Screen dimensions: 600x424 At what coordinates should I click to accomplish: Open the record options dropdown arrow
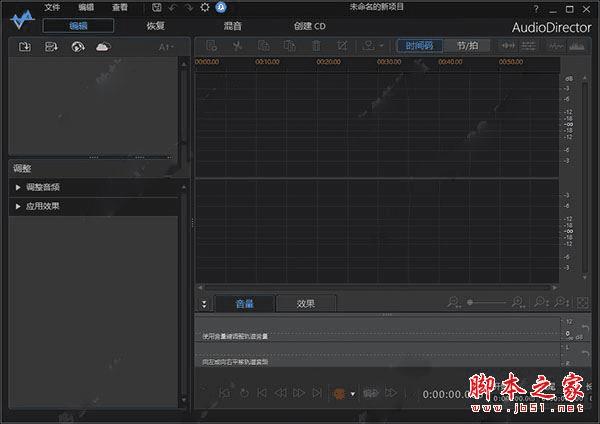353,394
